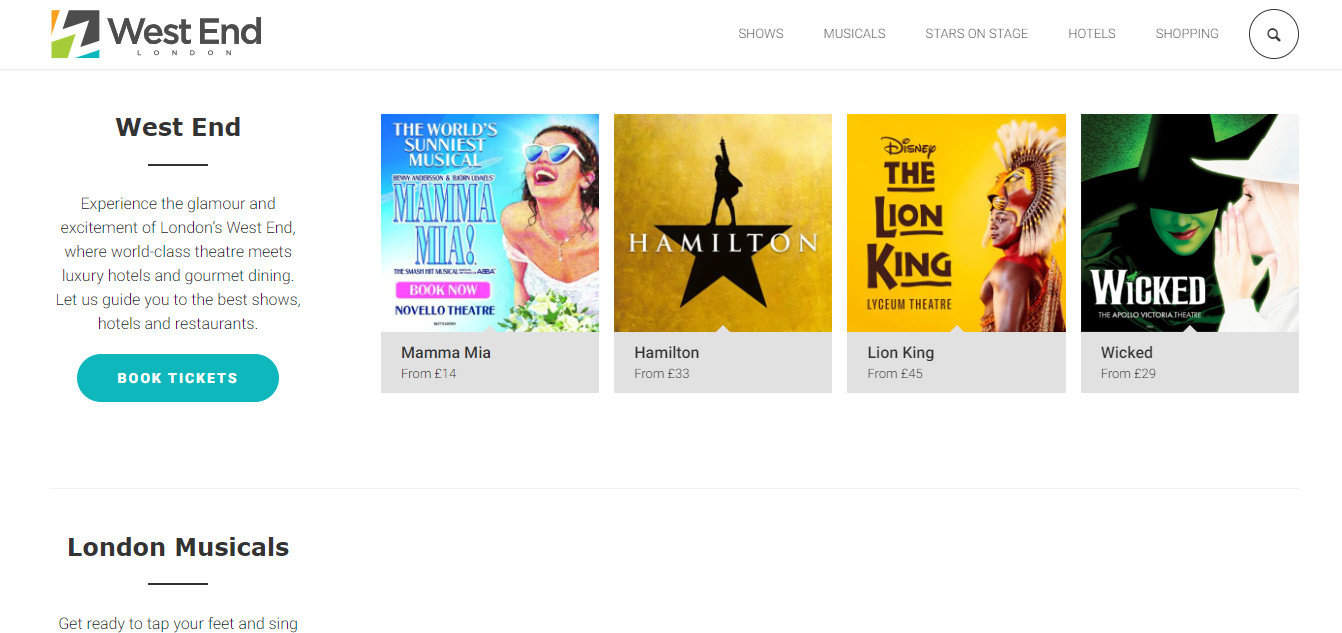Open the search magnifier icon
The width and height of the screenshot is (1342, 633).
click(1273, 34)
